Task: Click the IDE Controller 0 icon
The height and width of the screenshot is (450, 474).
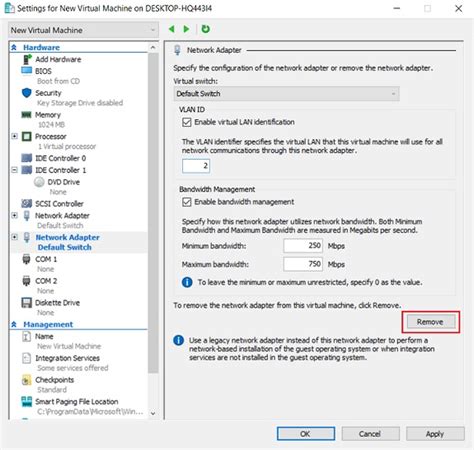Action: 27,158
